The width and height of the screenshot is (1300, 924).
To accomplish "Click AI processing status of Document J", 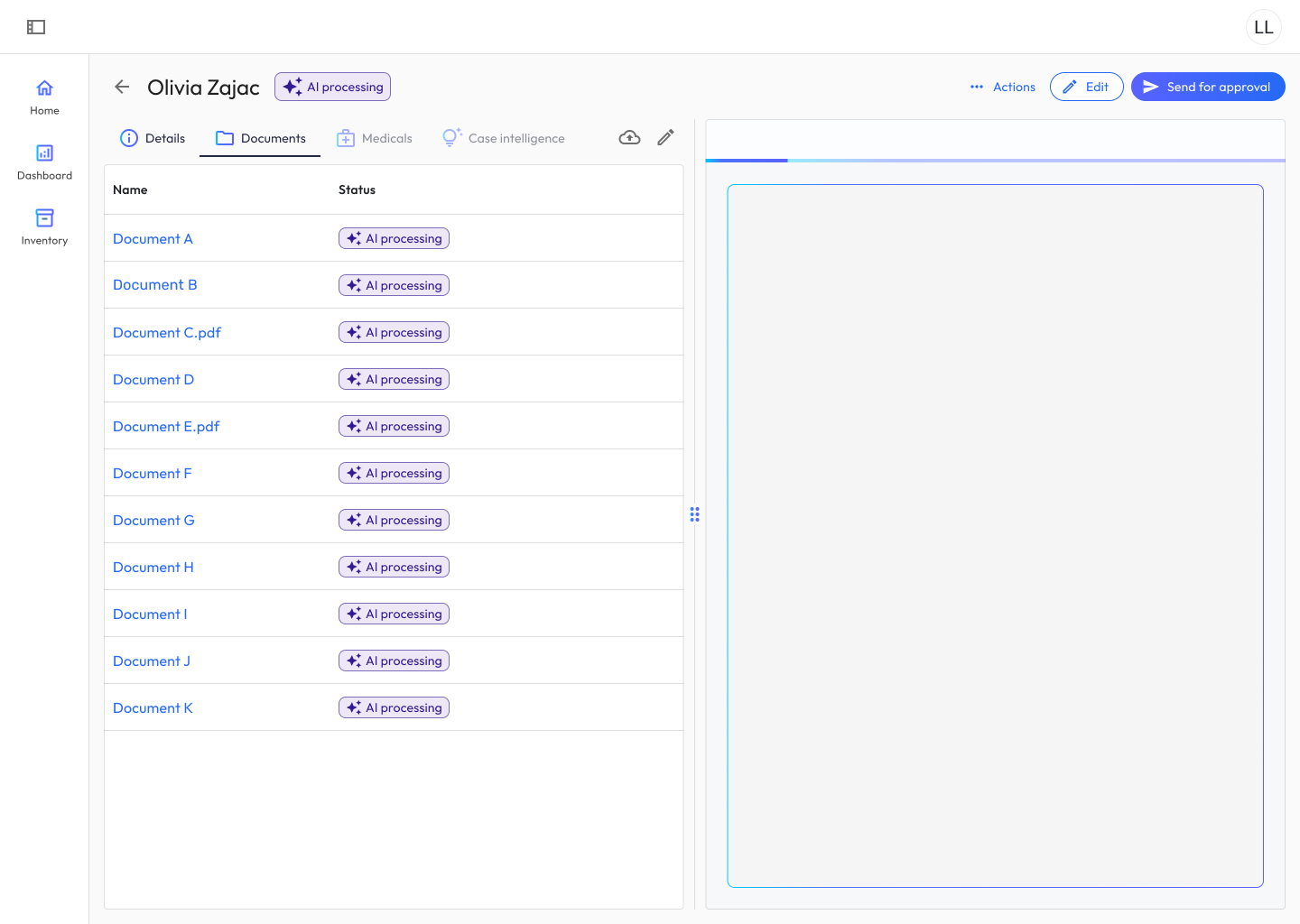I will coord(394,661).
